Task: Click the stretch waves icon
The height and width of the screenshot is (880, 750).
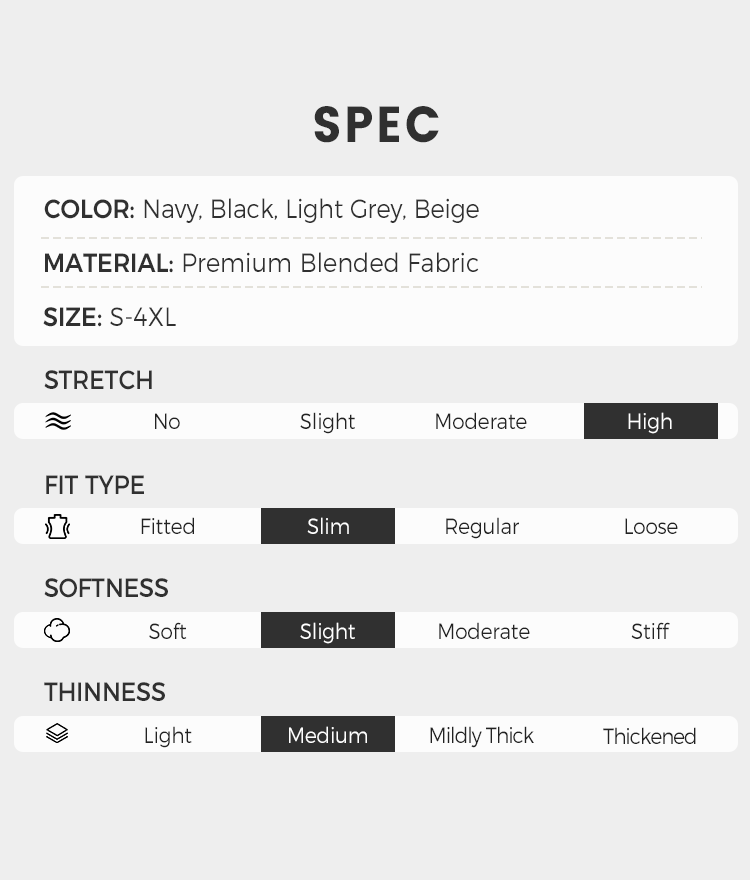Action: click(x=58, y=421)
